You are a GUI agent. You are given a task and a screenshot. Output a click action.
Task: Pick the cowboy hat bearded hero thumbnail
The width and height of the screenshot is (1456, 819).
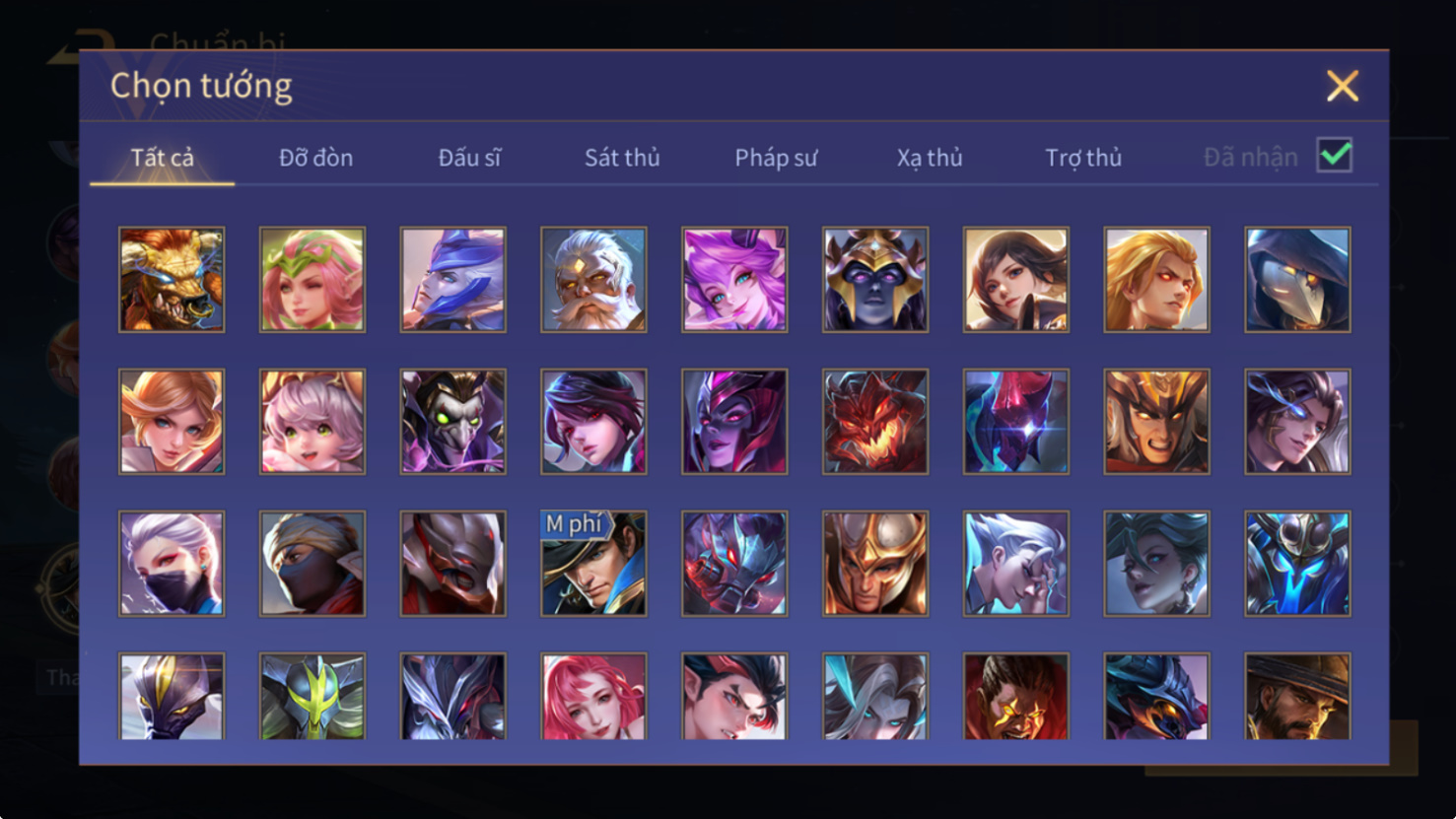coord(1297,696)
